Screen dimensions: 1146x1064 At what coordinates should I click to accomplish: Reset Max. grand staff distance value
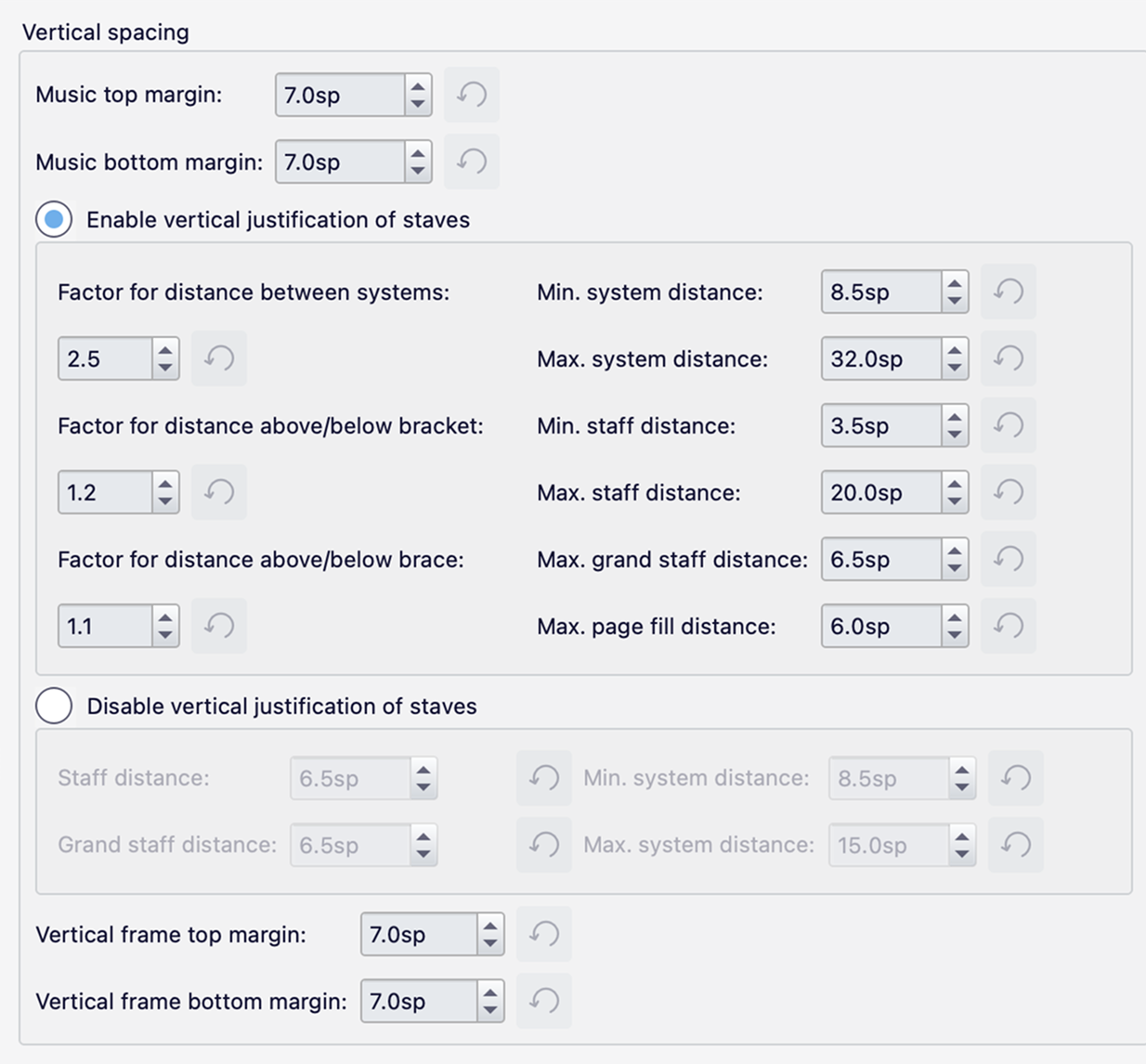point(1009,559)
